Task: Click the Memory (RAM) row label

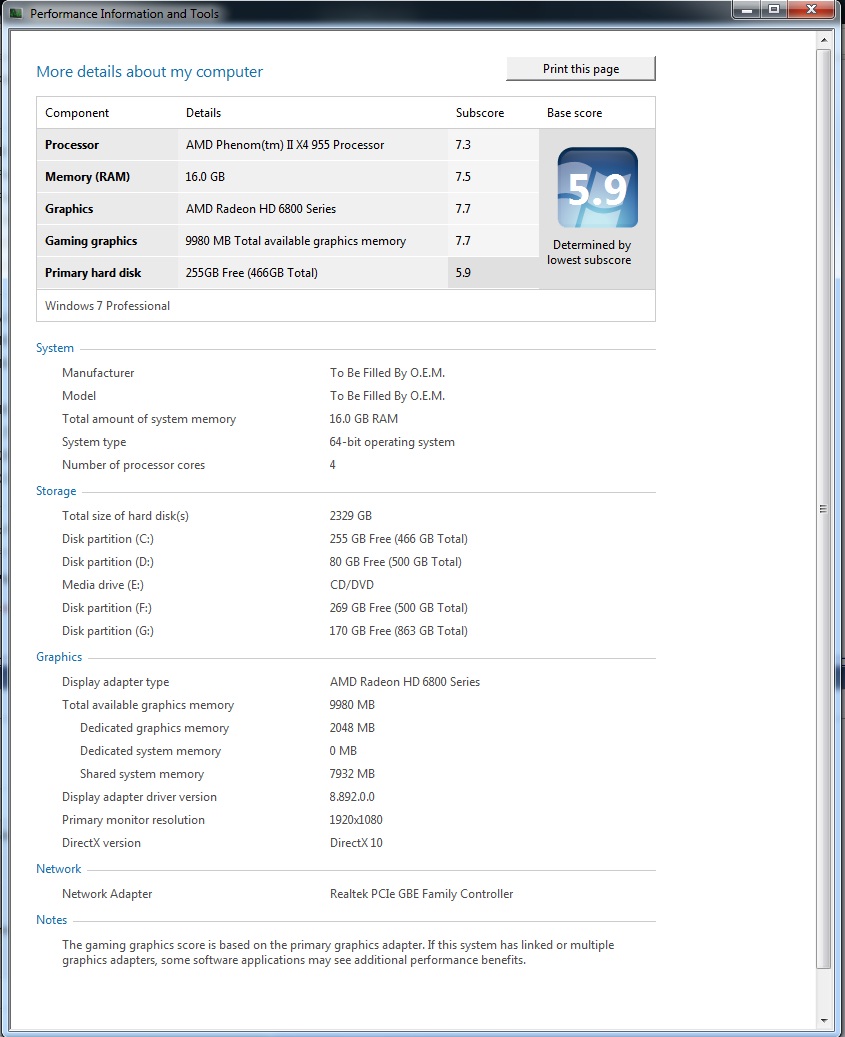Action: pos(87,177)
